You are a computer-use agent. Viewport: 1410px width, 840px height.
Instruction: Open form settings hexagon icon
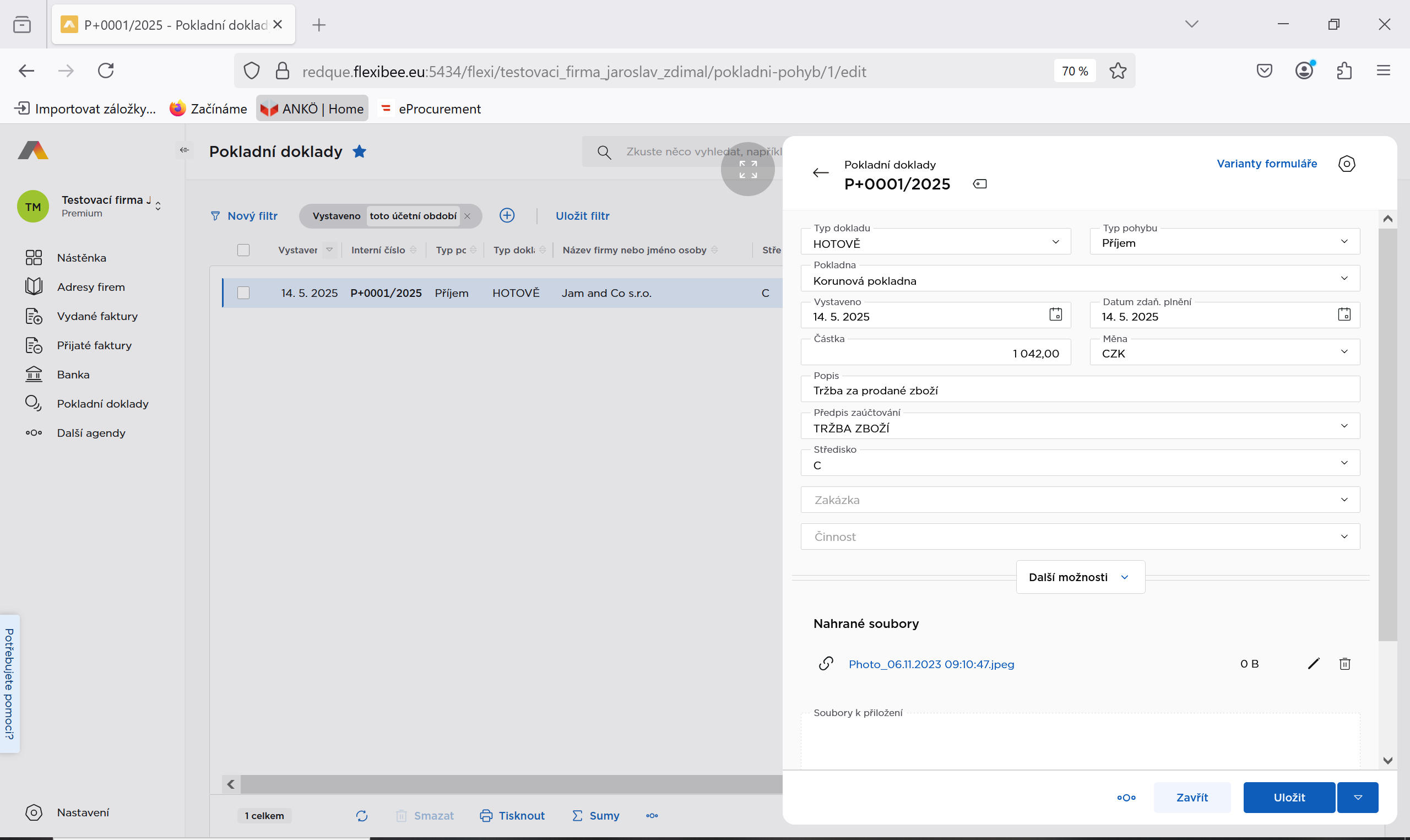click(x=1346, y=164)
